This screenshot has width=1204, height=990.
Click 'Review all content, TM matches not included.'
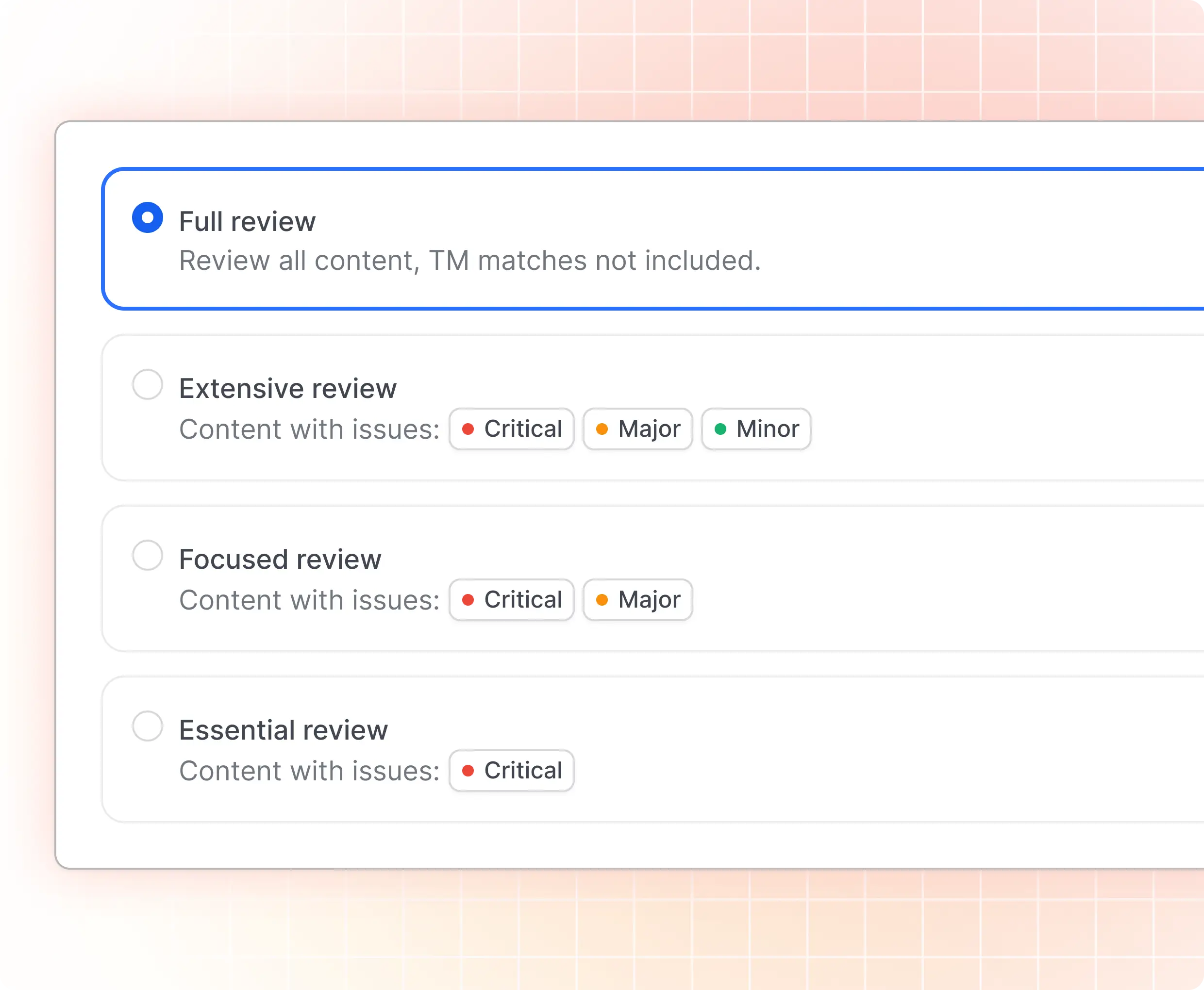point(470,261)
